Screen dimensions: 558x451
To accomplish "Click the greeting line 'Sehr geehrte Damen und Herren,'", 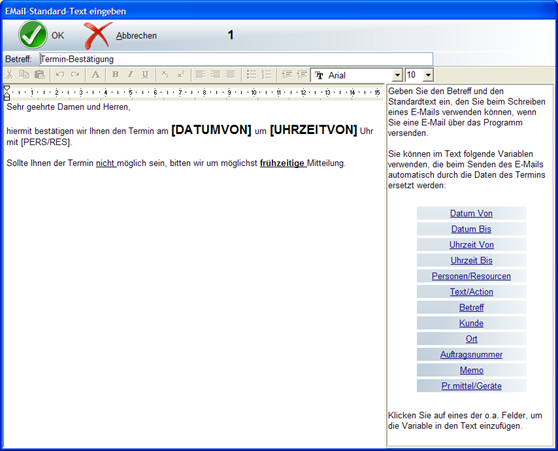I will (69, 107).
